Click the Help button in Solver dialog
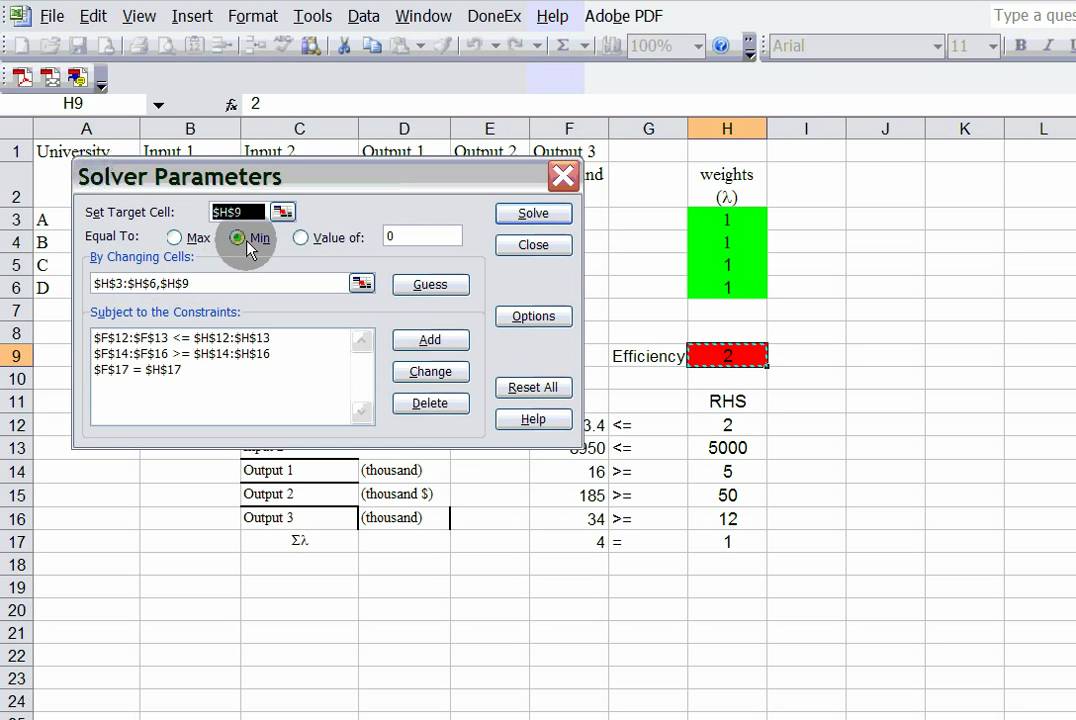Viewport: 1076px width, 720px height. pyautogui.click(x=533, y=419)
